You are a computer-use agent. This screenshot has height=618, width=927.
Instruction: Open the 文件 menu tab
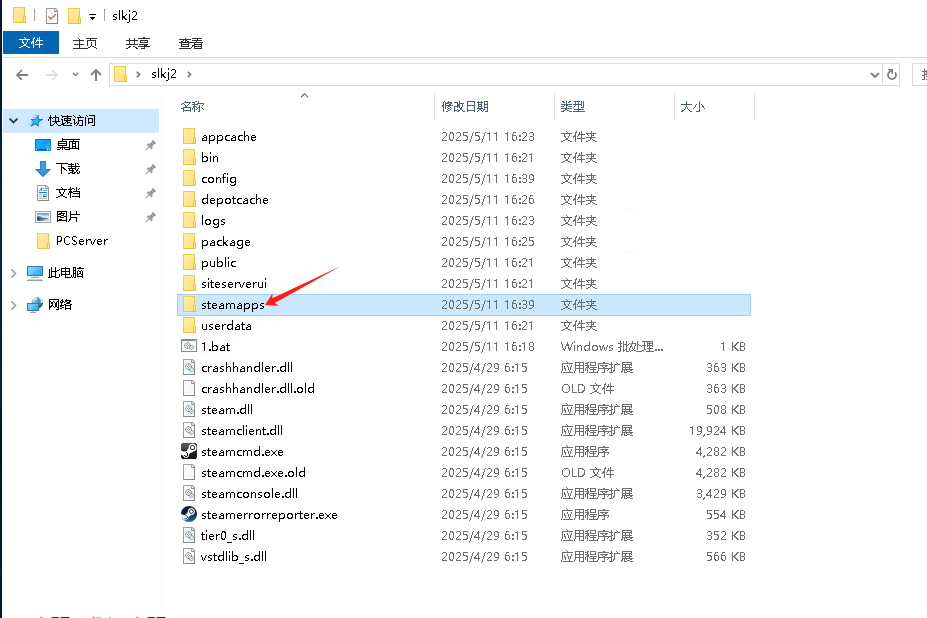click(x=31, y=43)
